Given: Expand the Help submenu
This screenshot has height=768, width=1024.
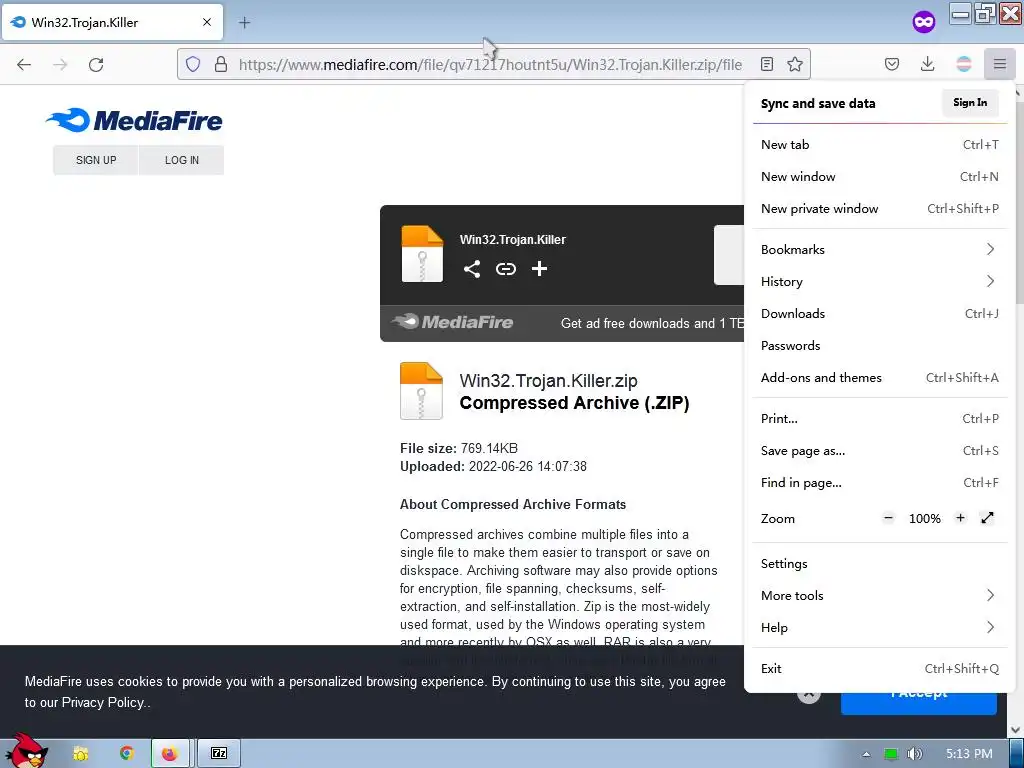Looking at the screenshot, I should click(880, 628).
